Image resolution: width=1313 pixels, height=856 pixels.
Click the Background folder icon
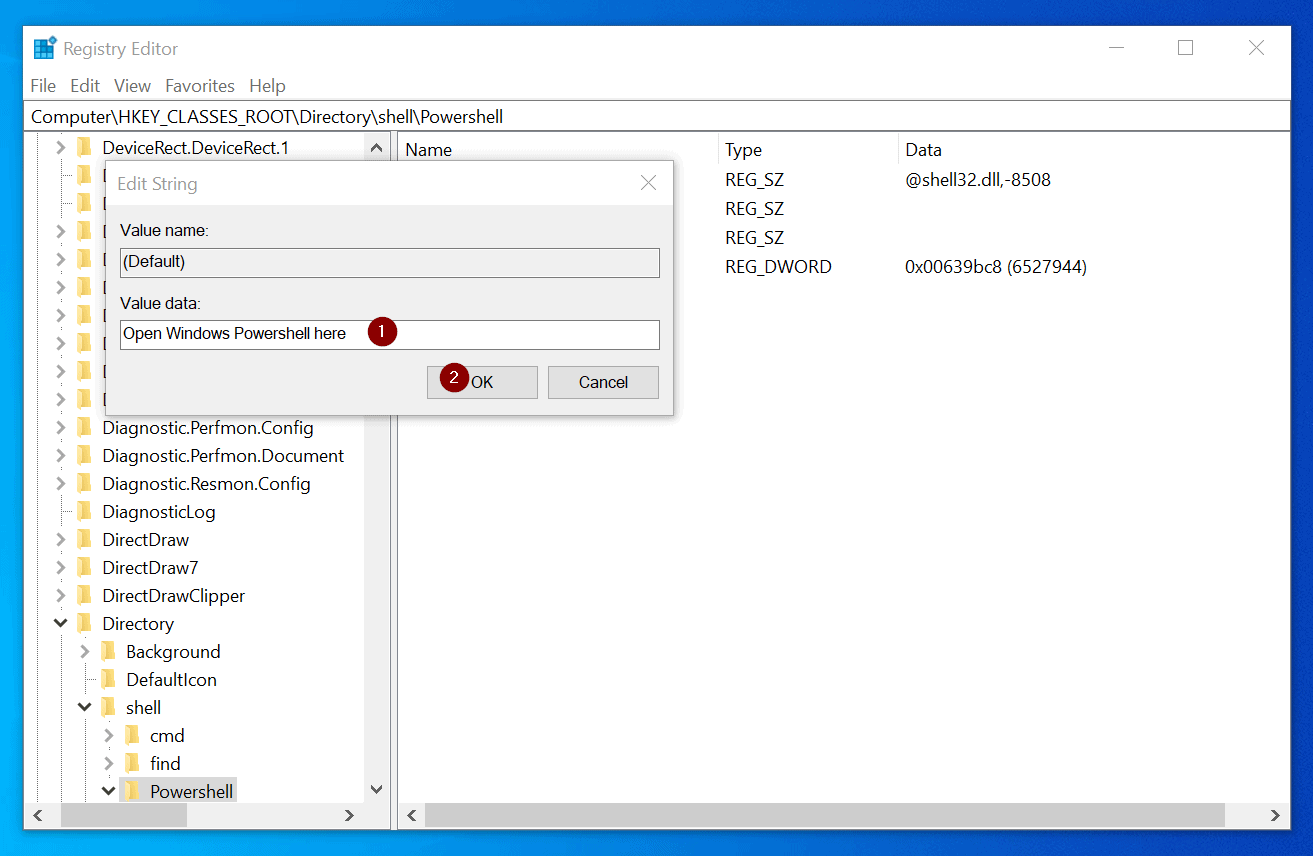pyautogui.click(x=109, y=652)
